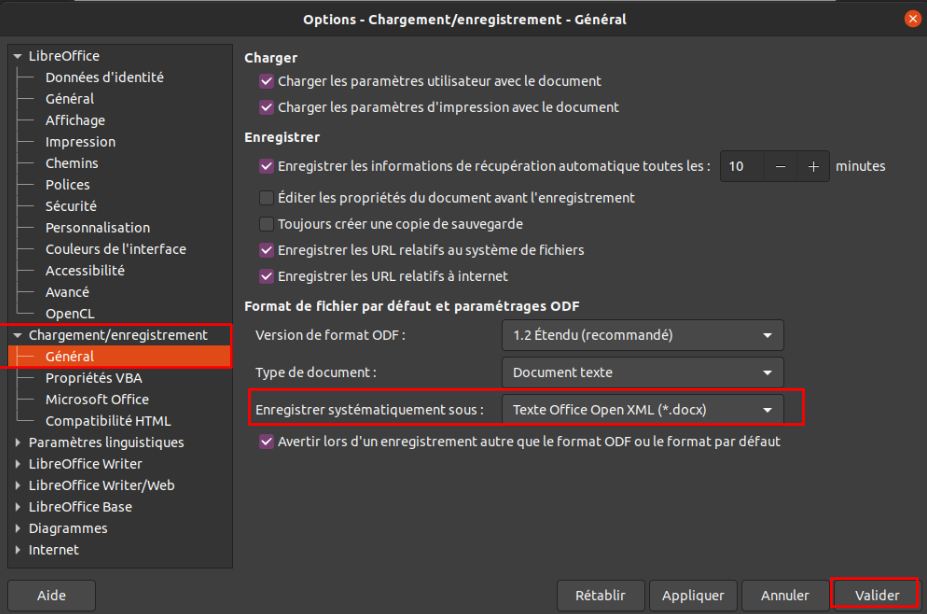Image resolution: width=927 pixels, height=614 pixels.
Task: Toggle automatic recovery information saving checkbox
Action: coord(267,166)
